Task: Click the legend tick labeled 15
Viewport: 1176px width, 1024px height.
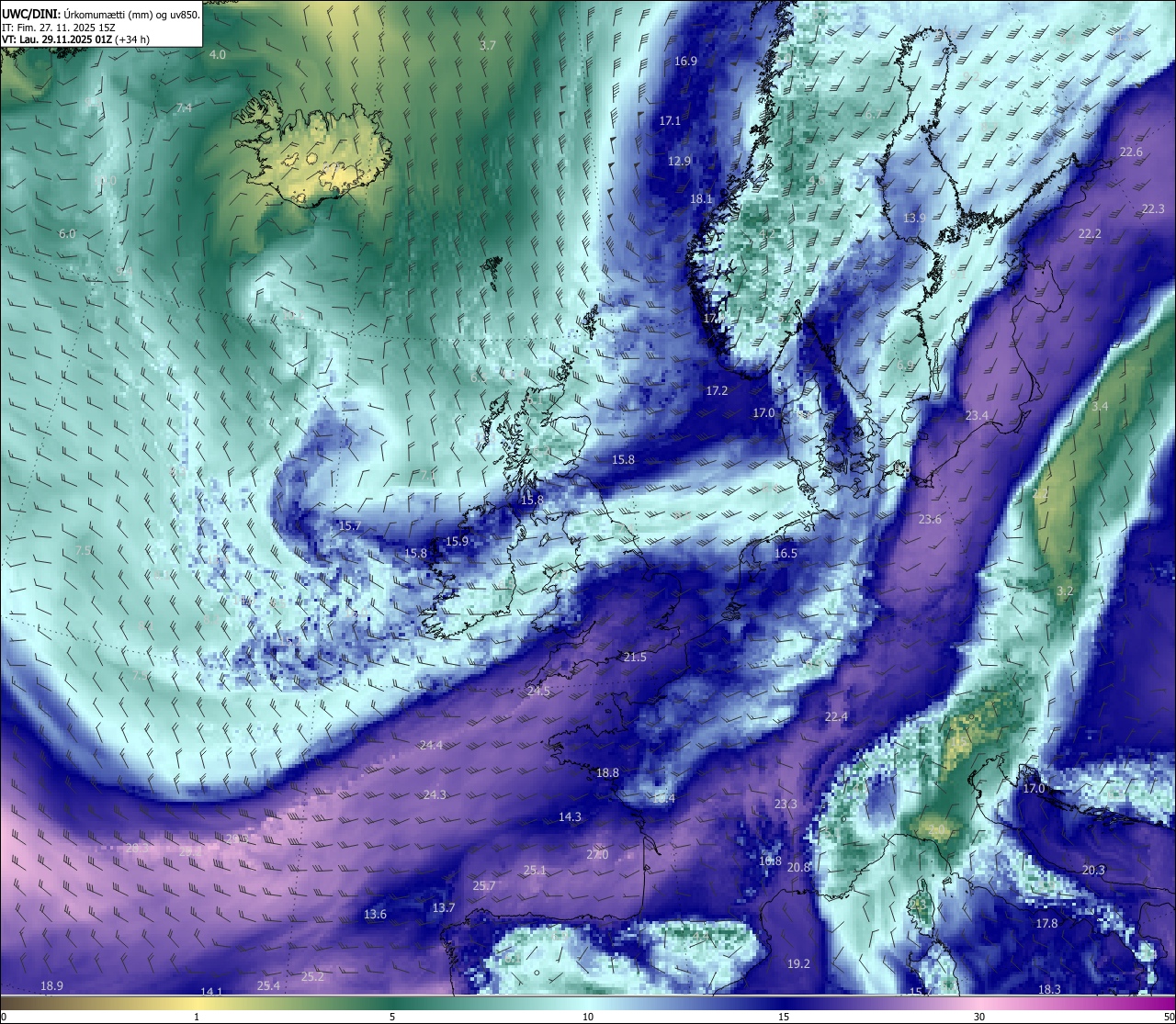Action: coord(784,1017)
